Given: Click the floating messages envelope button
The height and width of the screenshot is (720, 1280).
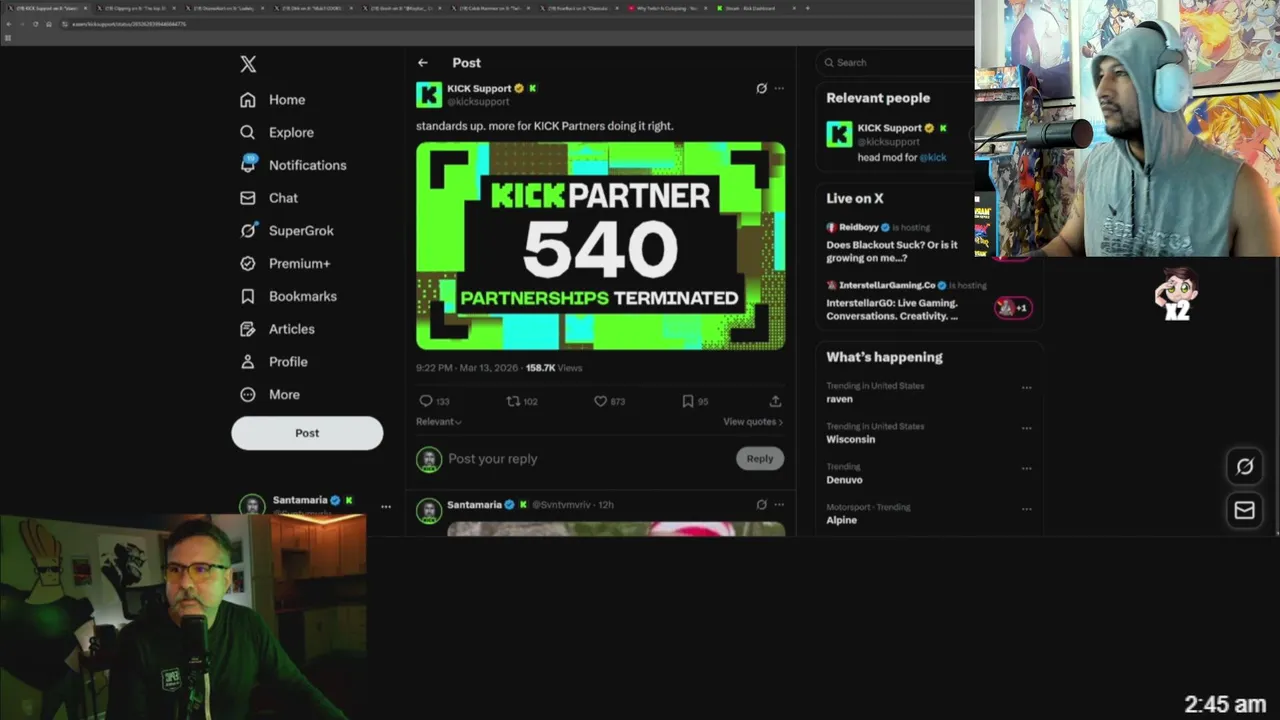Looking at the screenshot, I should 1244,510.
